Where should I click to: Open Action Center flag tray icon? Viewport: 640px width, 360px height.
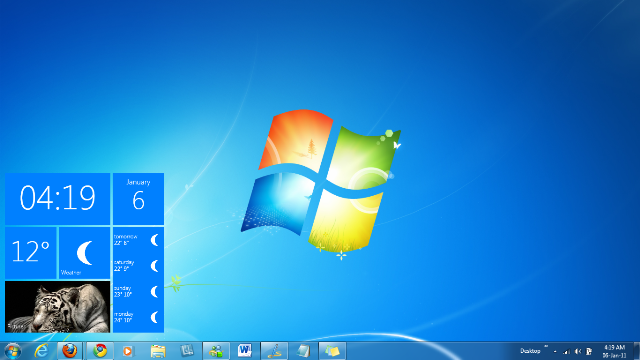[x=589, y=351]
